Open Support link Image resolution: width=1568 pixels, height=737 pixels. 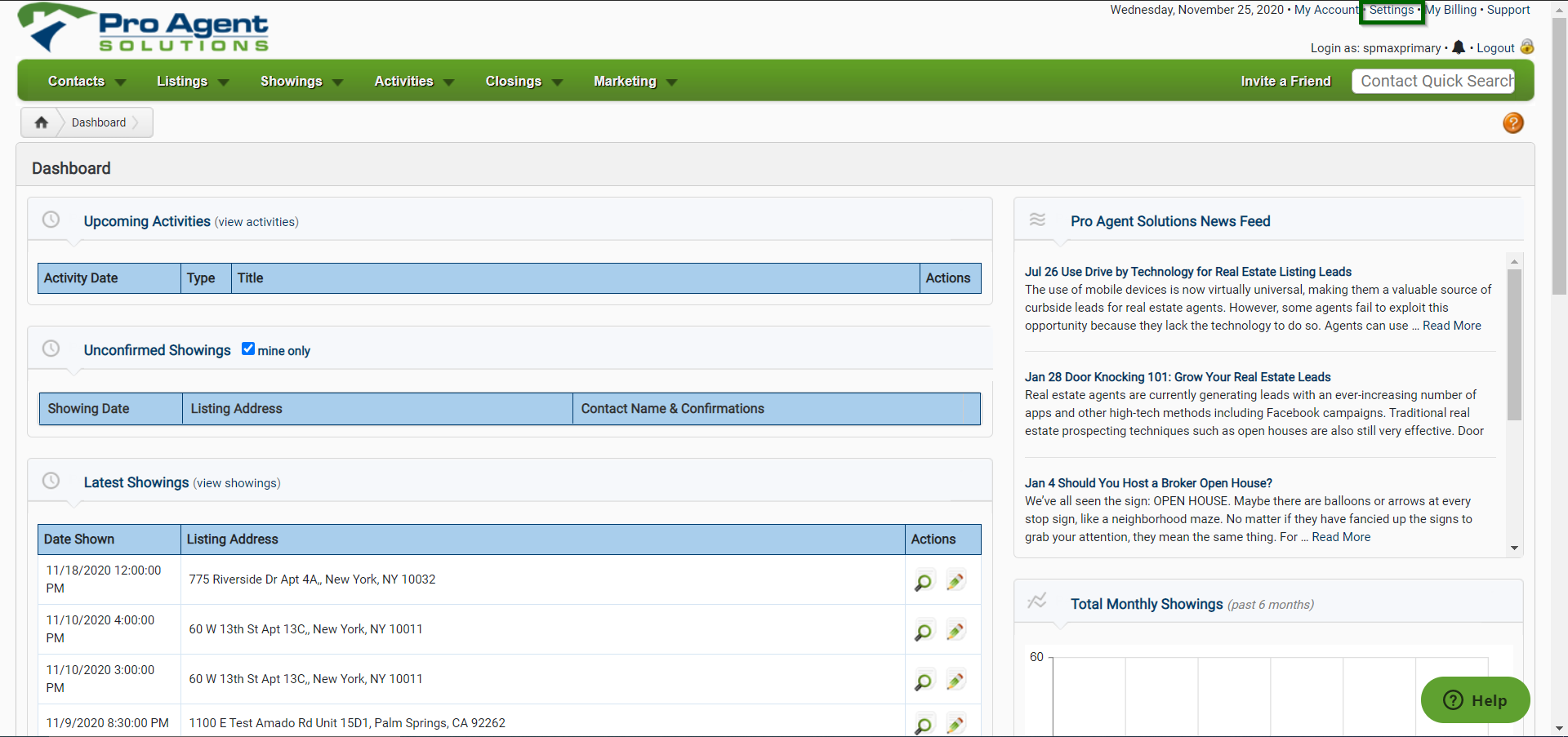[x=1508, y=10]
